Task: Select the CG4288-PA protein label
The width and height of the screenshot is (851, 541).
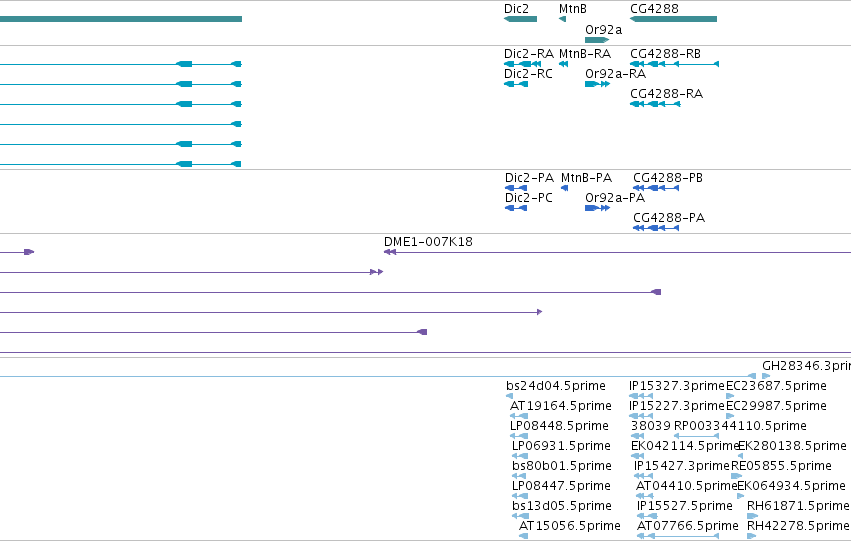Action: pyautogui.click(x=669, y=218)
